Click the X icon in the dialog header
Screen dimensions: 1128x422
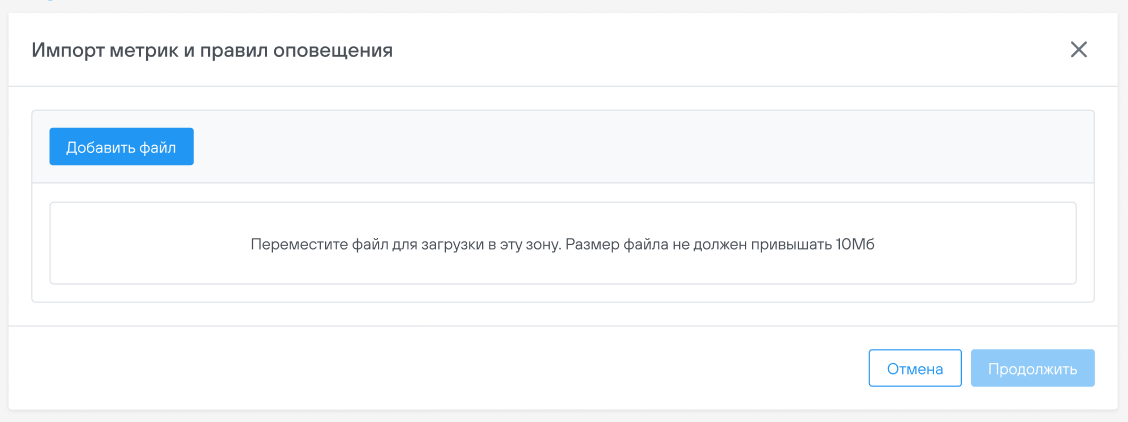pos(1078,50)
